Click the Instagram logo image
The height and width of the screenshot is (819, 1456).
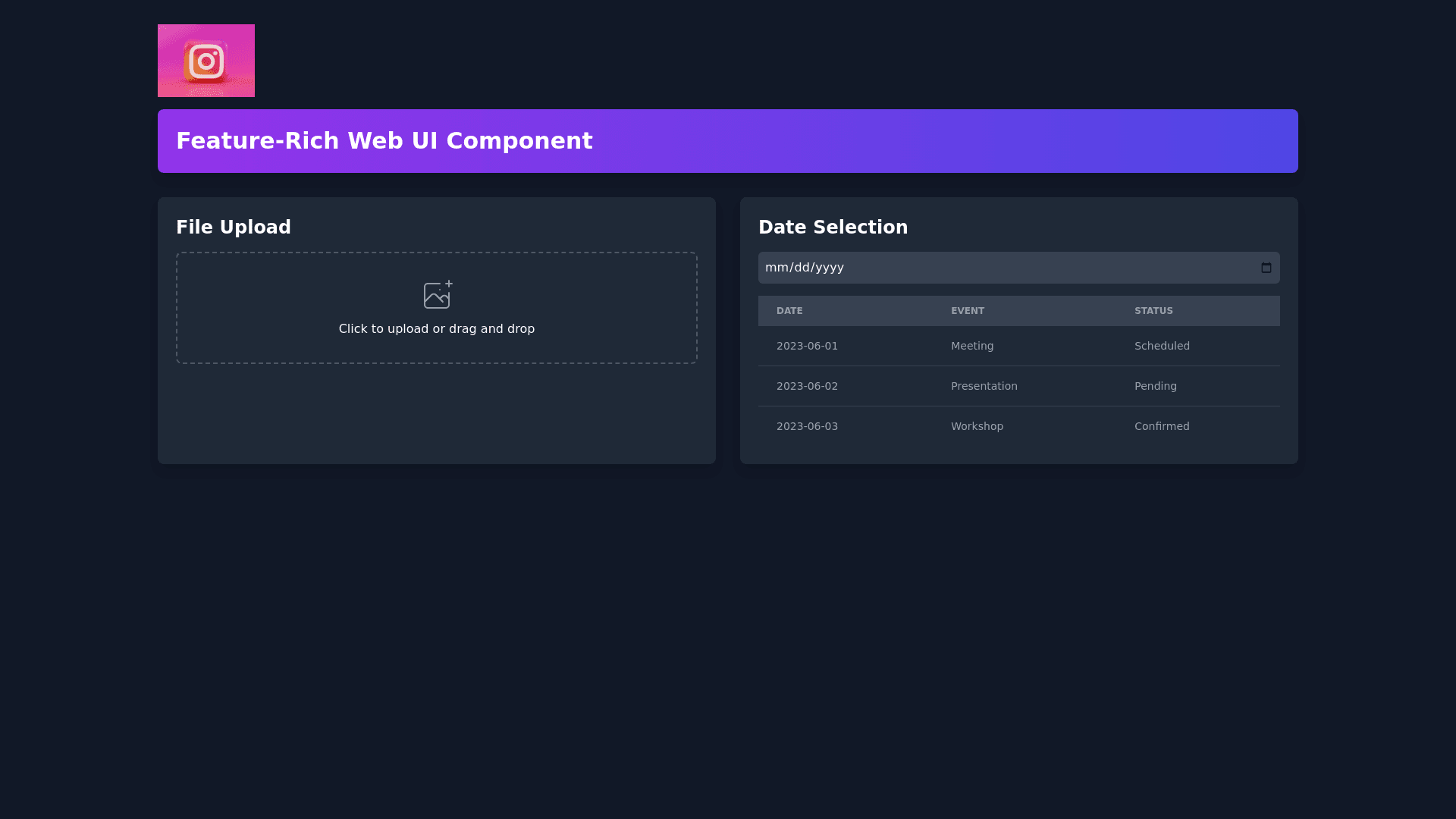206,61
